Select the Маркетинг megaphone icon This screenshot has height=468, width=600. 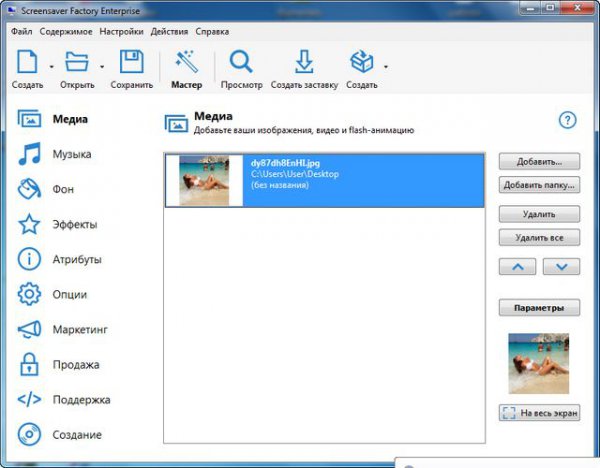(x=29, y=329)
